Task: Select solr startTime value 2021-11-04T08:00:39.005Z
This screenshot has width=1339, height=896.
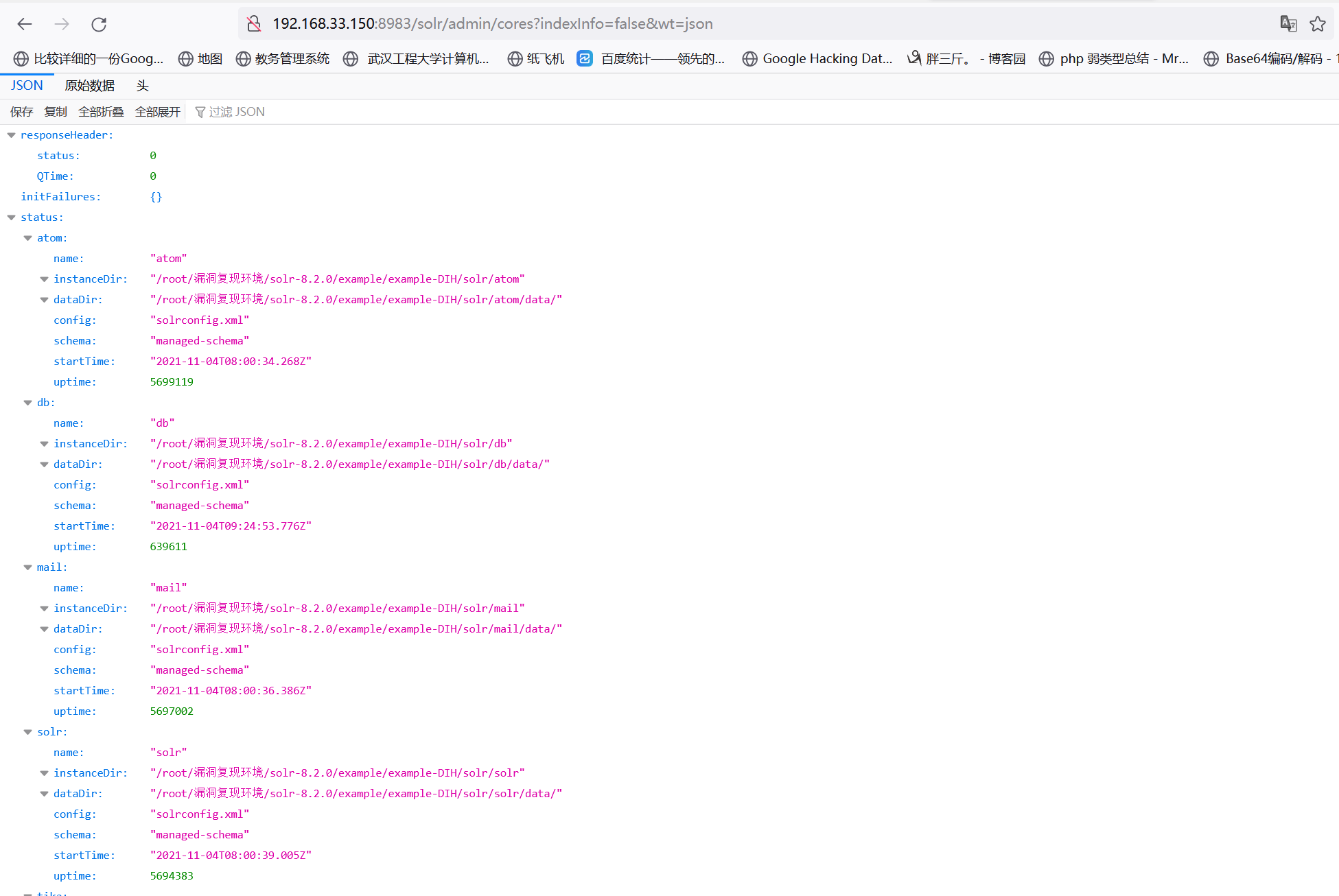Action: [x=231, y=856]
